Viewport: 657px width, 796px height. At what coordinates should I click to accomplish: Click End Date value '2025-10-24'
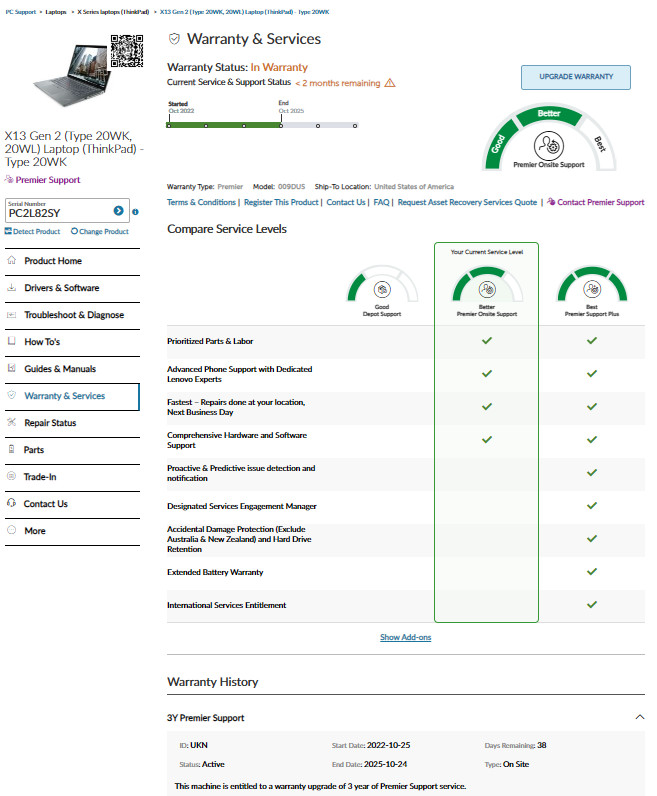point(385,764)
